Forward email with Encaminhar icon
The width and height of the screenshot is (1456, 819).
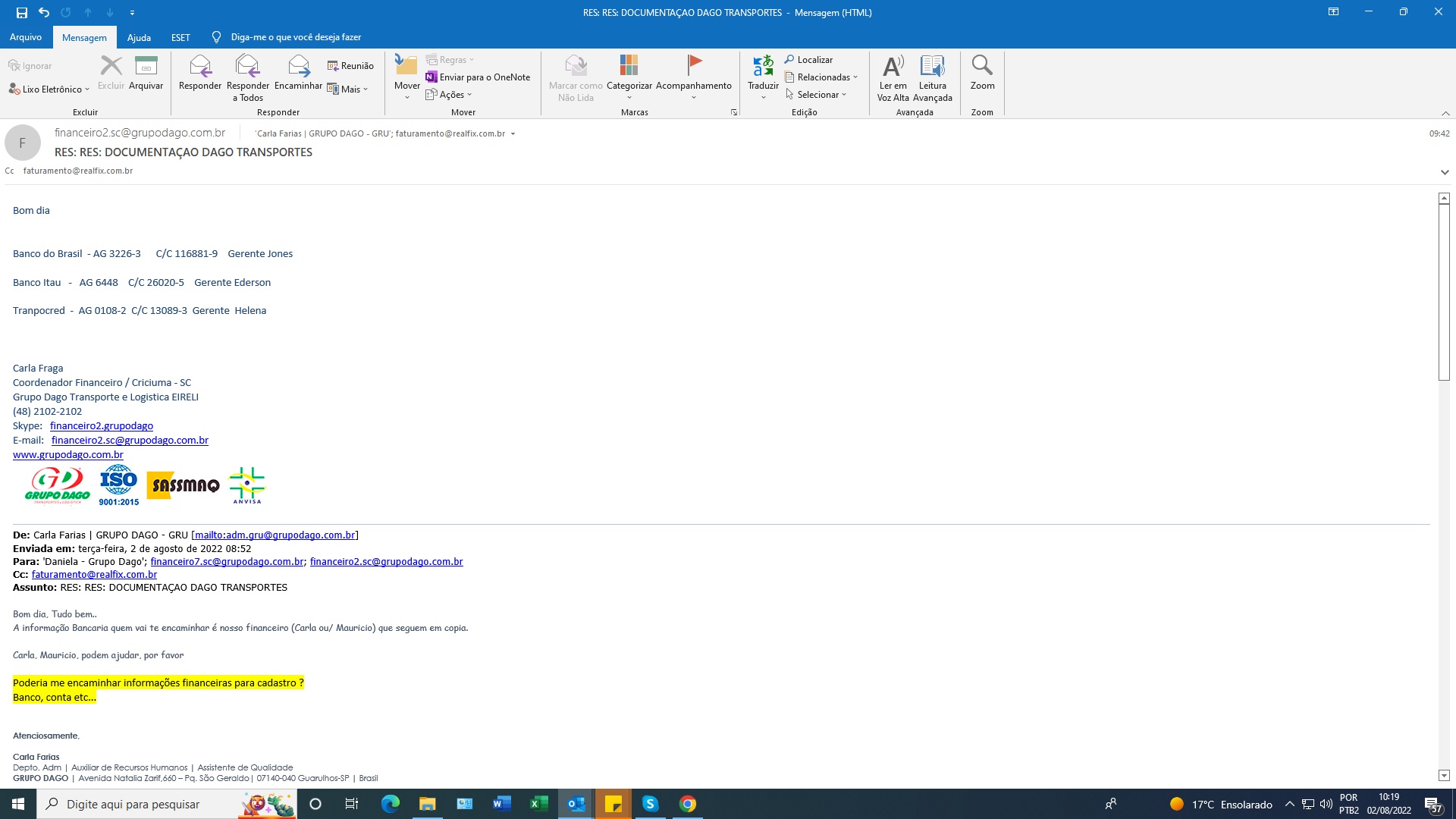coord(298,68)
